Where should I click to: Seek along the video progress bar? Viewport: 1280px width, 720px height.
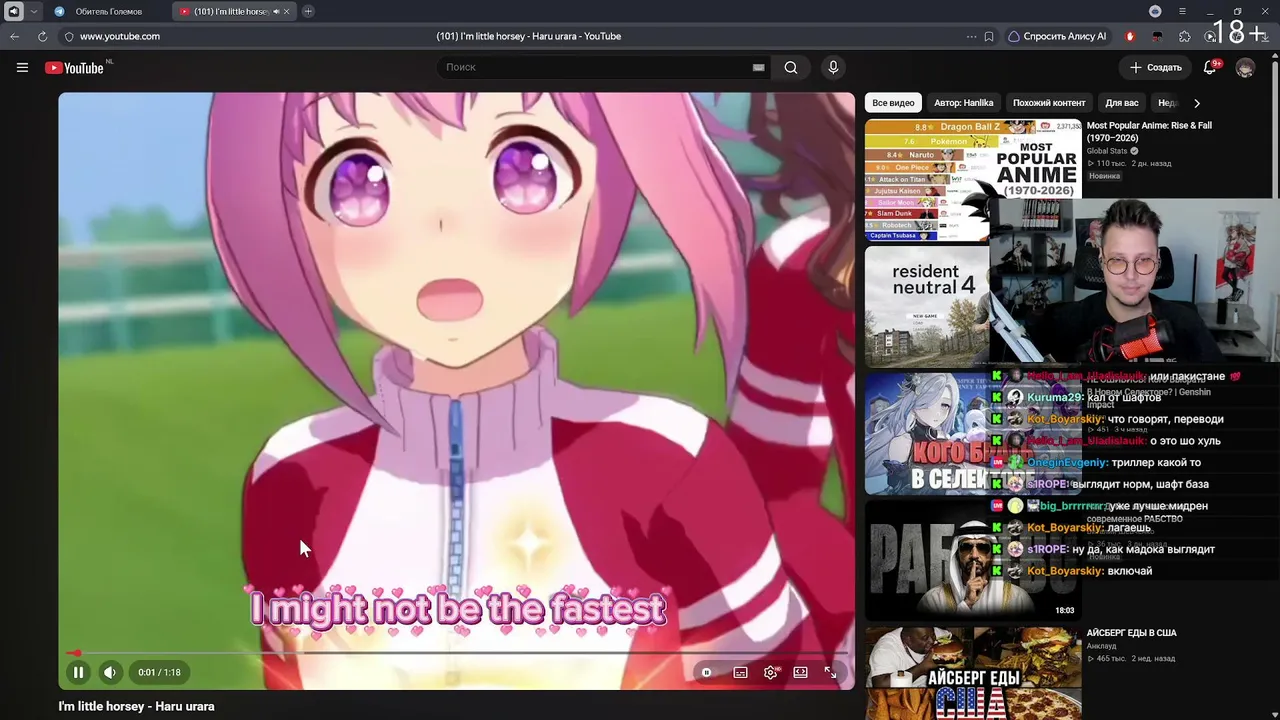pos(457,653)
